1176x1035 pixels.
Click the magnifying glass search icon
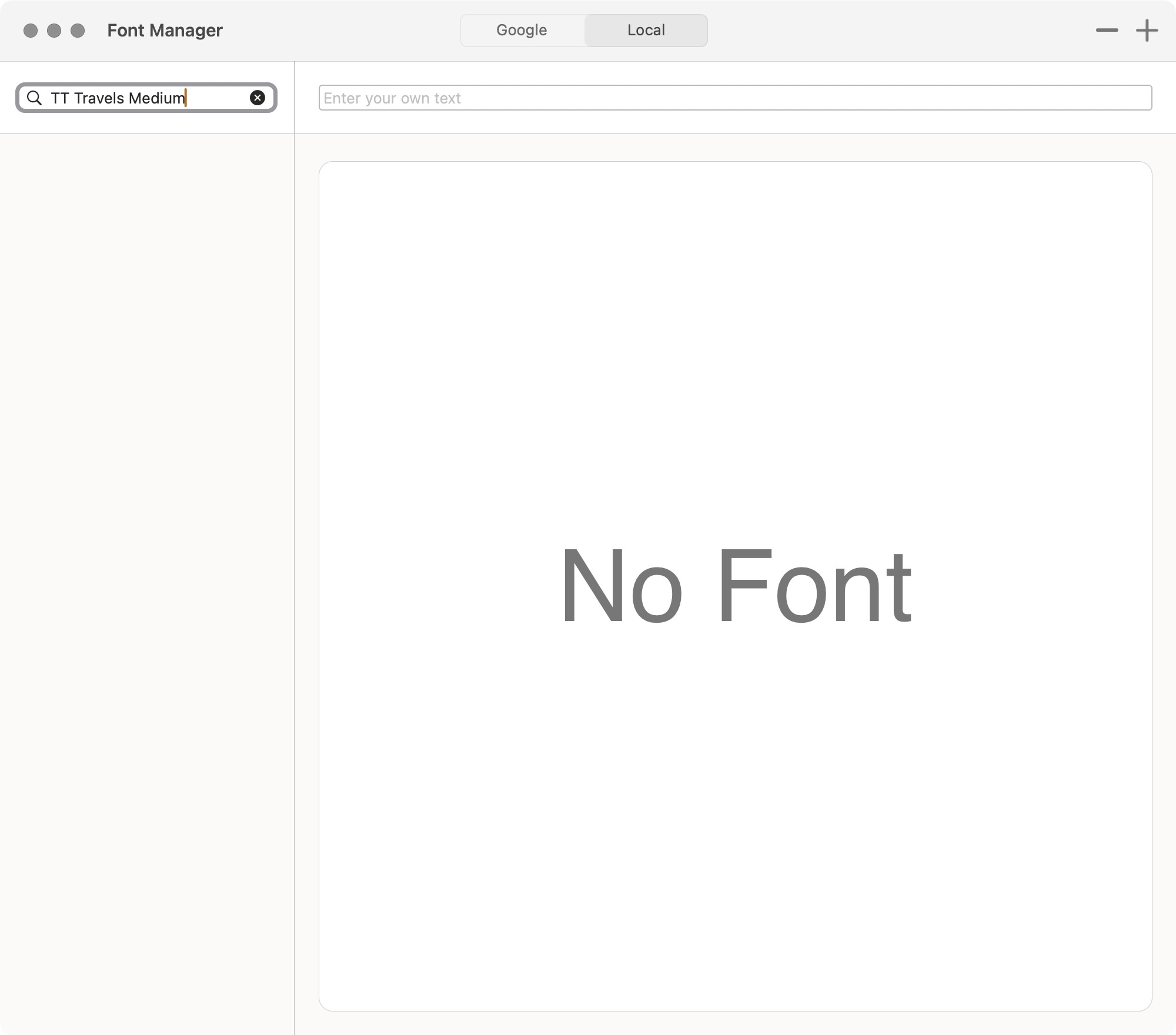click(35, 98)
